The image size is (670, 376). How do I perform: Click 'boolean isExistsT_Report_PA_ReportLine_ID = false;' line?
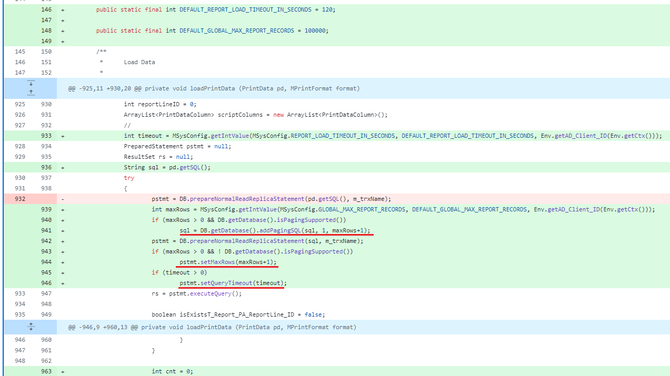(x=238, y=315)
